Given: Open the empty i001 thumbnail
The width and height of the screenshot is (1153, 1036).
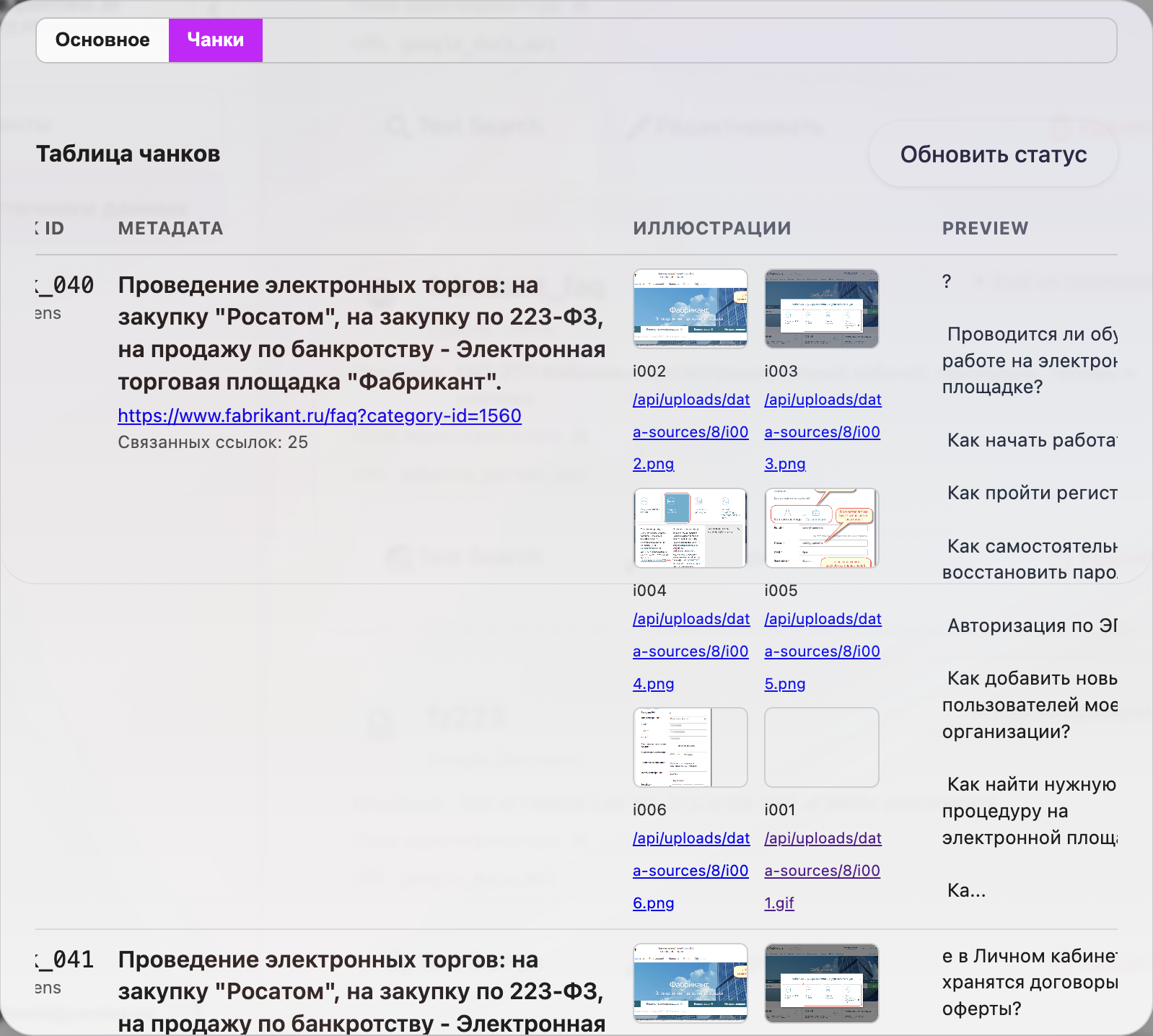Looking at the screenshot, I should click(x=822, y=747).
